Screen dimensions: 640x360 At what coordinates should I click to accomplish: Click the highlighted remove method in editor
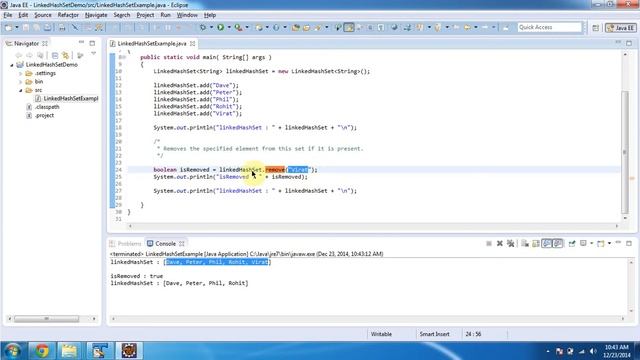tap(275, 170)
